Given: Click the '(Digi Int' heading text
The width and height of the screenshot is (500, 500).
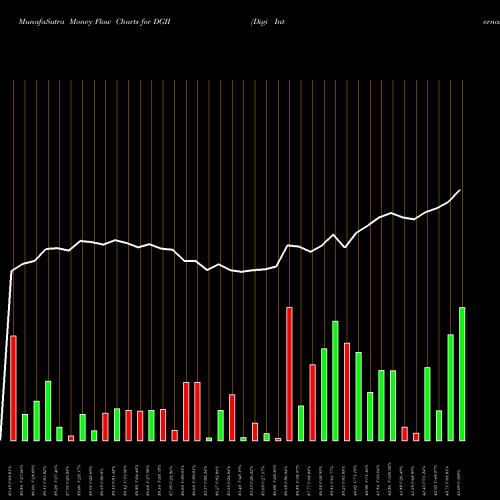Looking at the screenshot, I should (268, 22).
